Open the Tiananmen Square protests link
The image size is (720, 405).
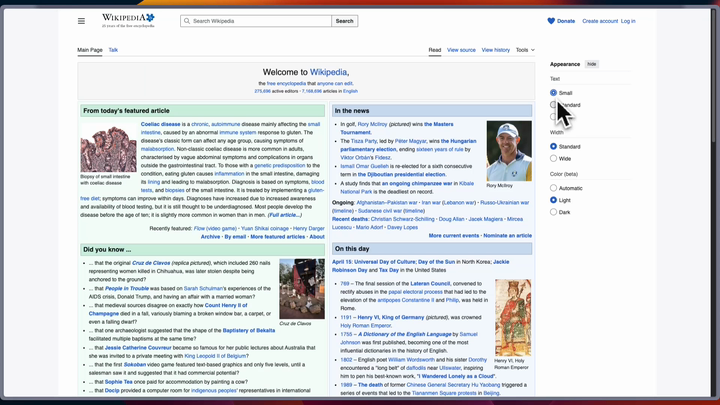[444, 393]
